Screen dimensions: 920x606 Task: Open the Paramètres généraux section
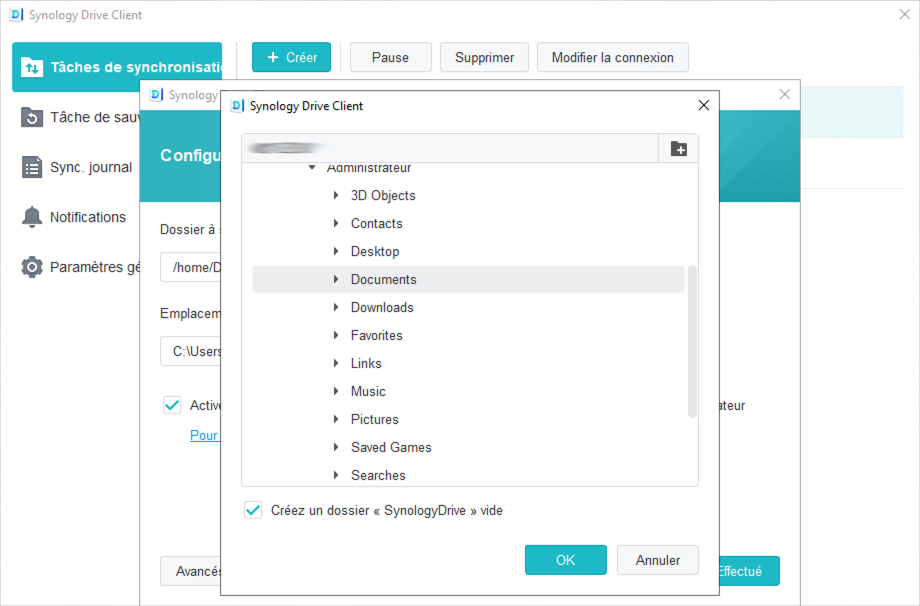click(86, 266)
